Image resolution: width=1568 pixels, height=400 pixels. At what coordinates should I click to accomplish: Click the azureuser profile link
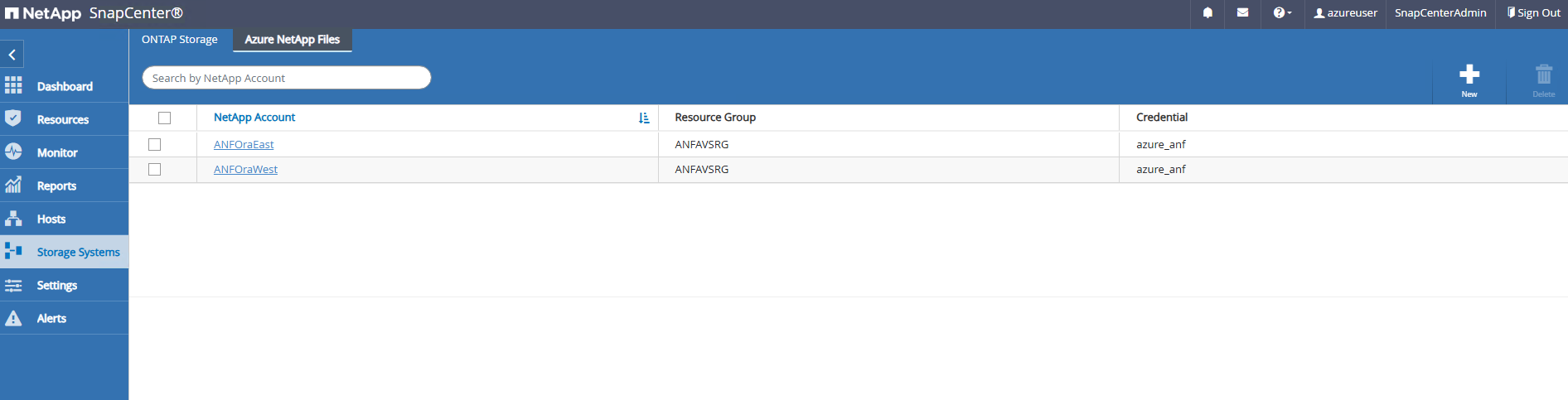[x=1346, y=12]
